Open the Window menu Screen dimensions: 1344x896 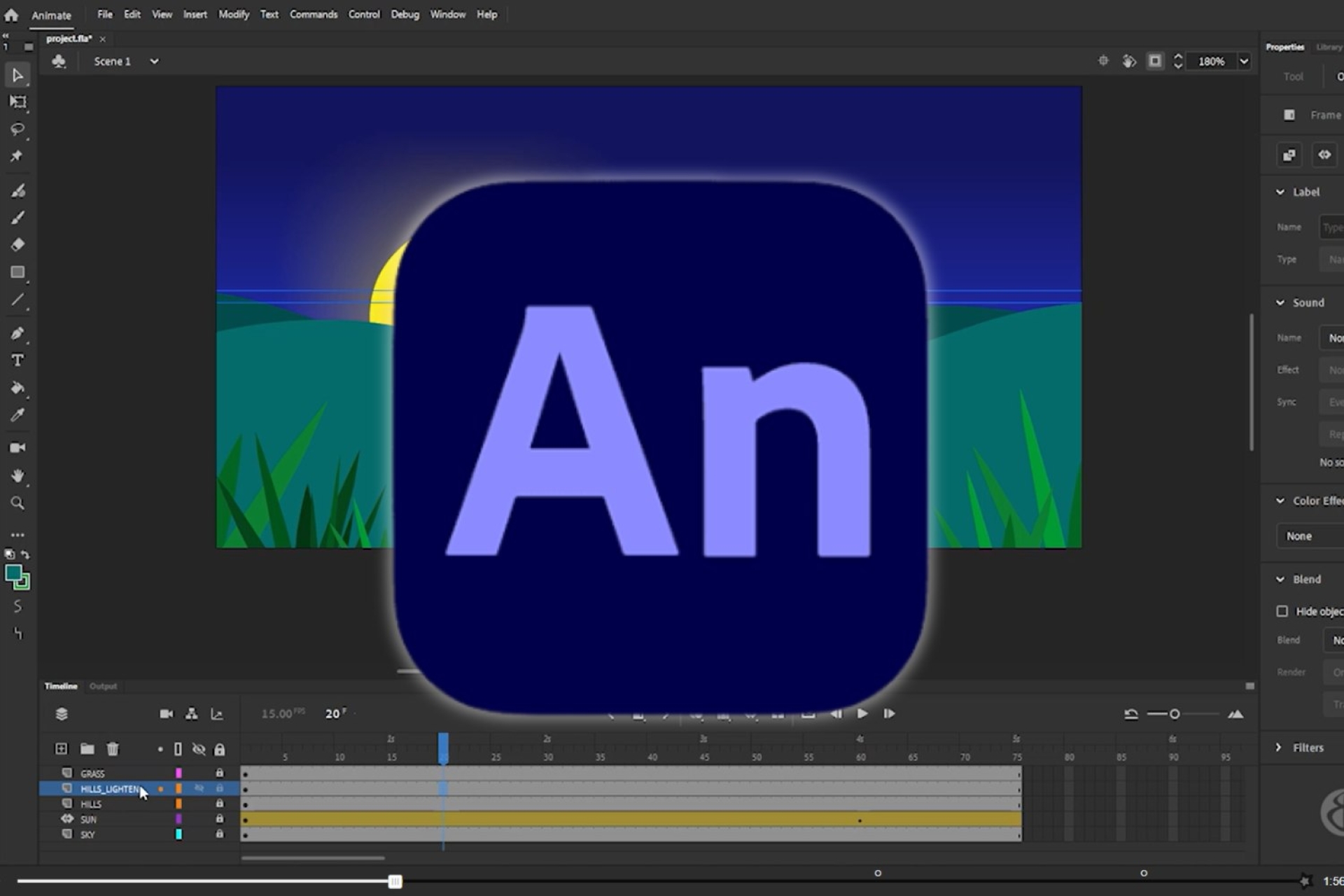pos(448,14)
